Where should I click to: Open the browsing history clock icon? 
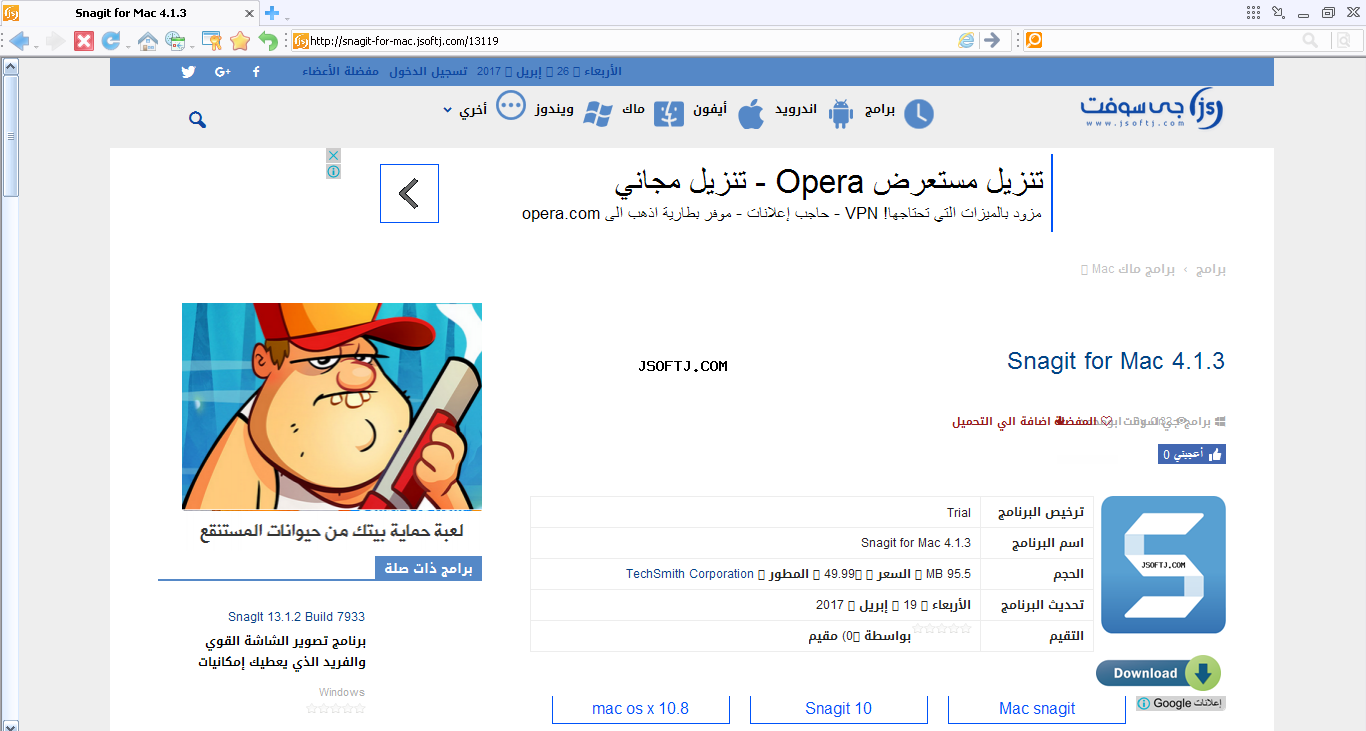point(175,41)
